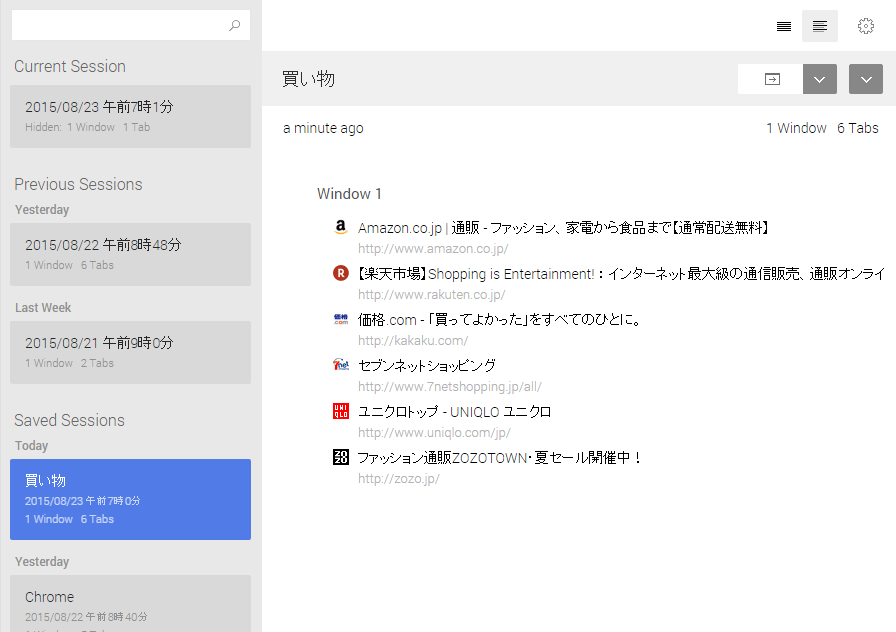This screenshot has height=632, width=896.
Task: Select previous session 2015/08/22 午前8時48分
Action: [130, 254]
